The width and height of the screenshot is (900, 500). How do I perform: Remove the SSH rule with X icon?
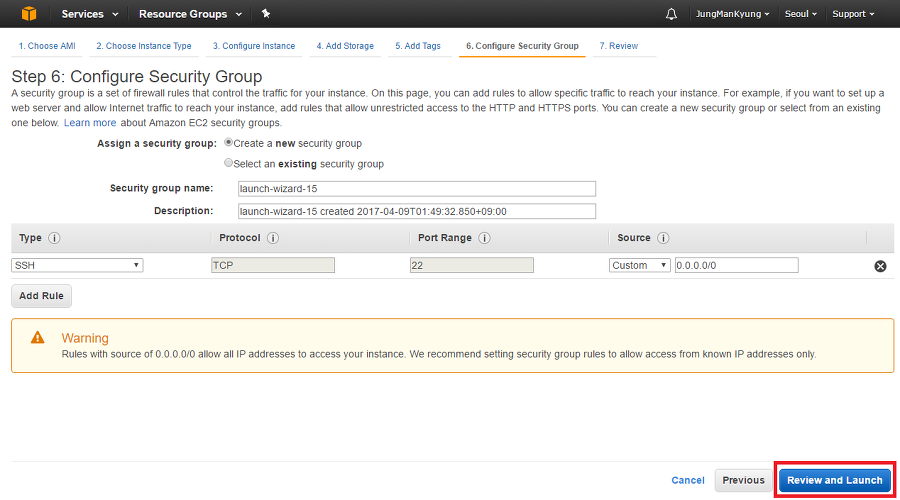[x=880, y=266]
